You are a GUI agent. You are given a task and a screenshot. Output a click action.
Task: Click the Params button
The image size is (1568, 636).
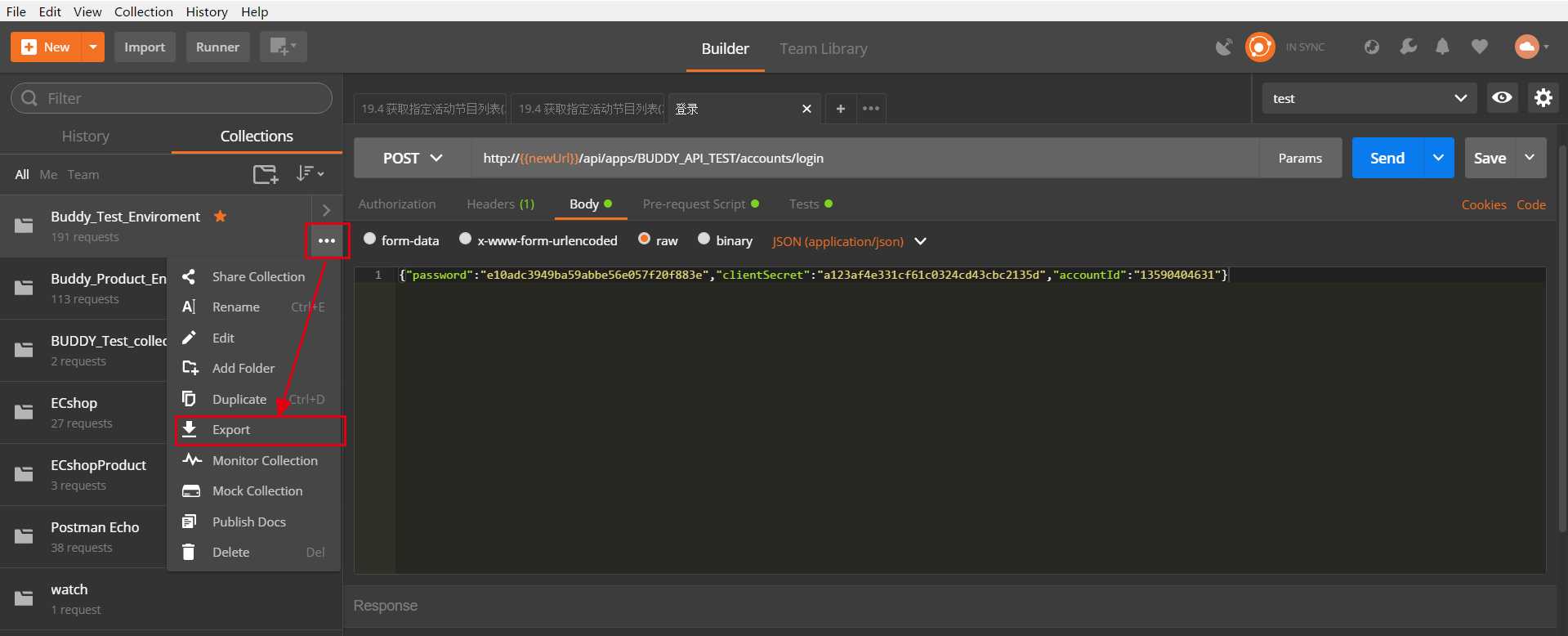tap(1300, 158)
